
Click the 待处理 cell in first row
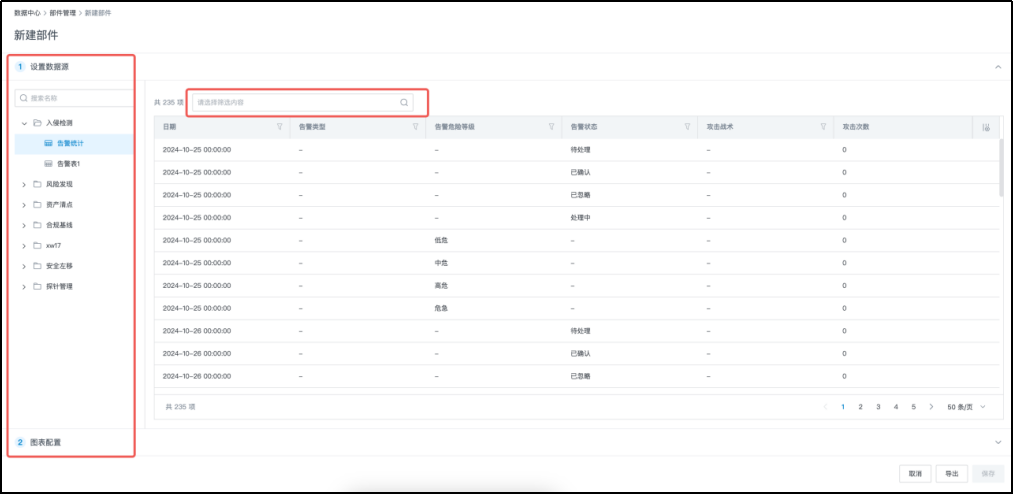(x=581, y=150)
